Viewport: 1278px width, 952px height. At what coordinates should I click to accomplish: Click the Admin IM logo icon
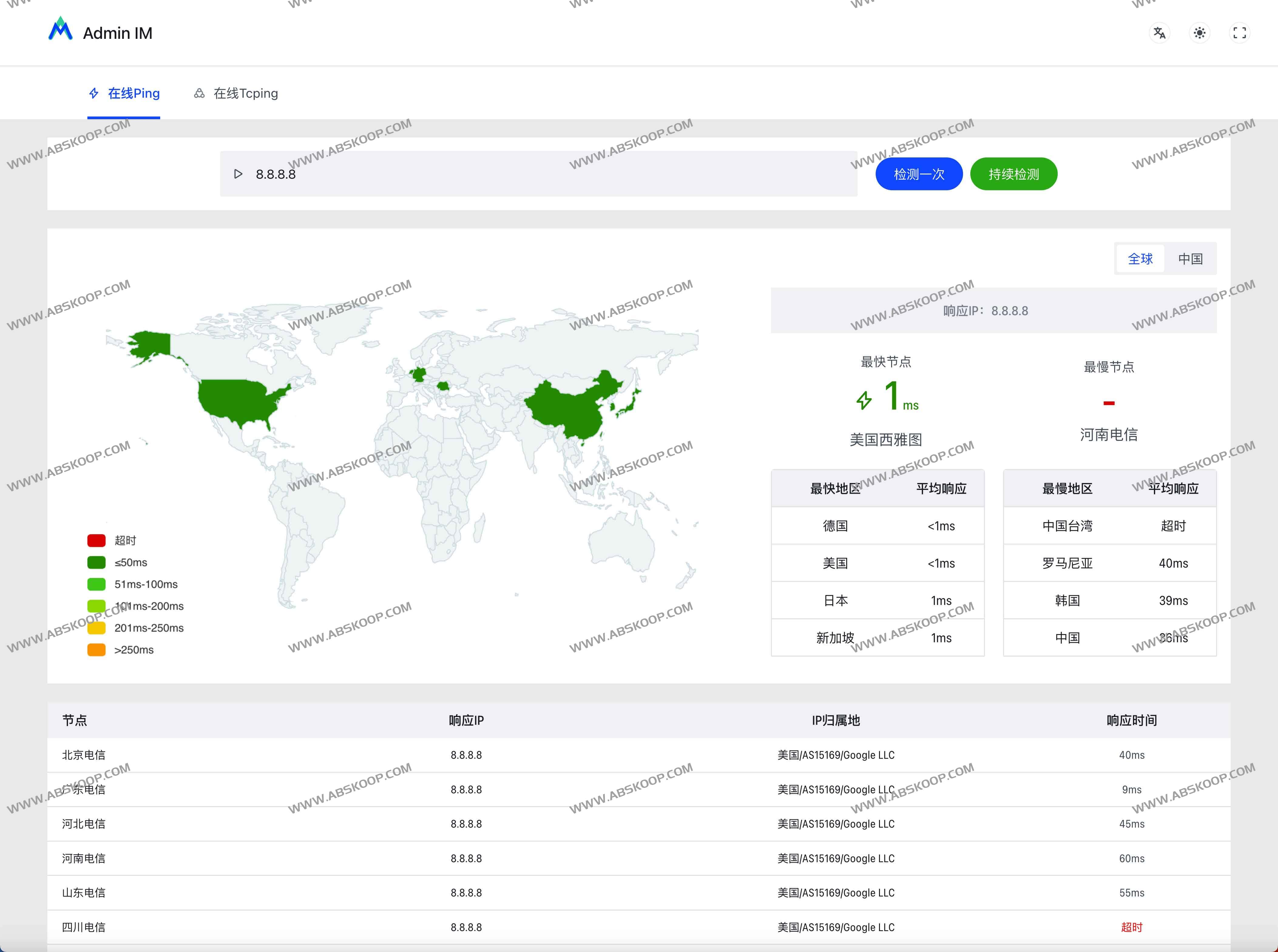(x=60, y=29)
